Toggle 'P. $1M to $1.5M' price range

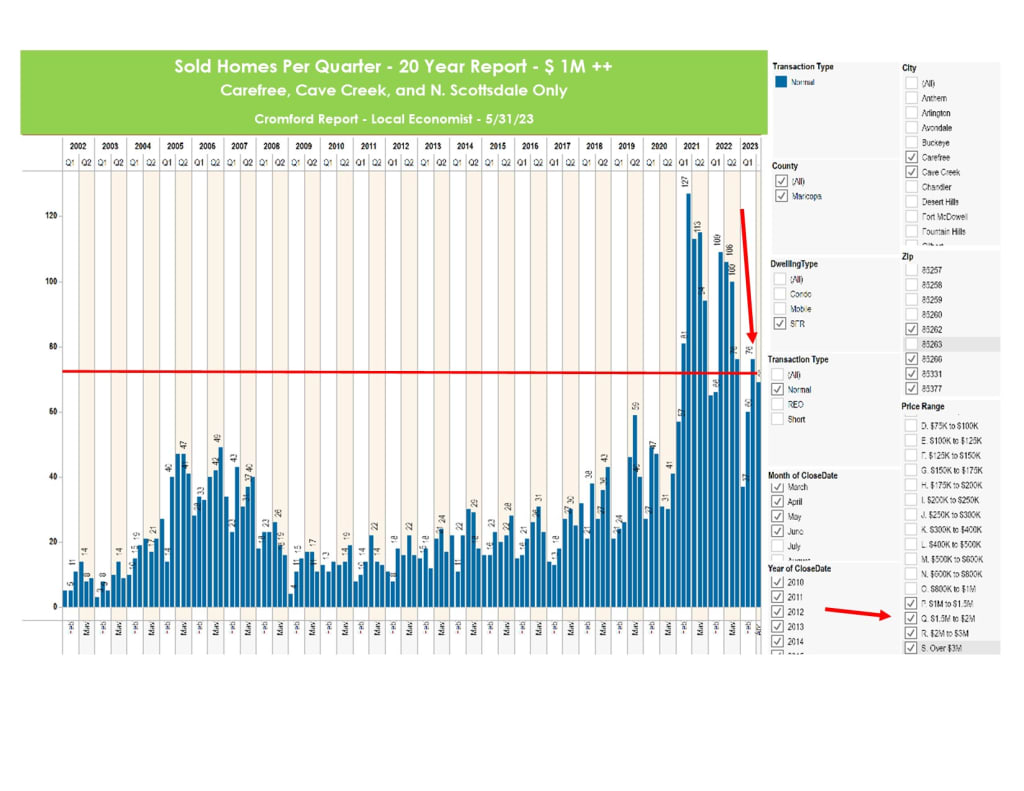coord(909,604)
